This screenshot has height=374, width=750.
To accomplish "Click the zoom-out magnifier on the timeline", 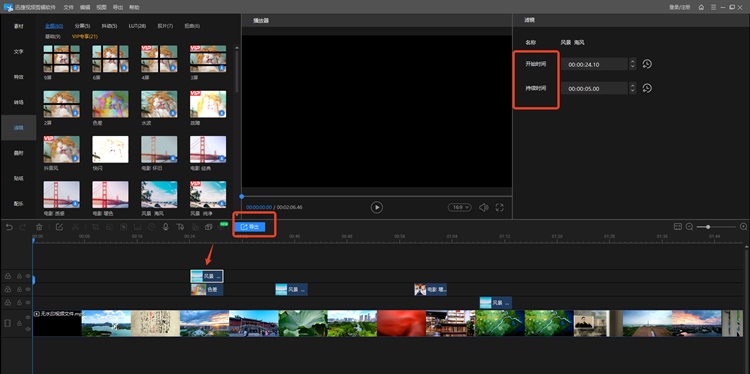I will [x=689, y=227].
